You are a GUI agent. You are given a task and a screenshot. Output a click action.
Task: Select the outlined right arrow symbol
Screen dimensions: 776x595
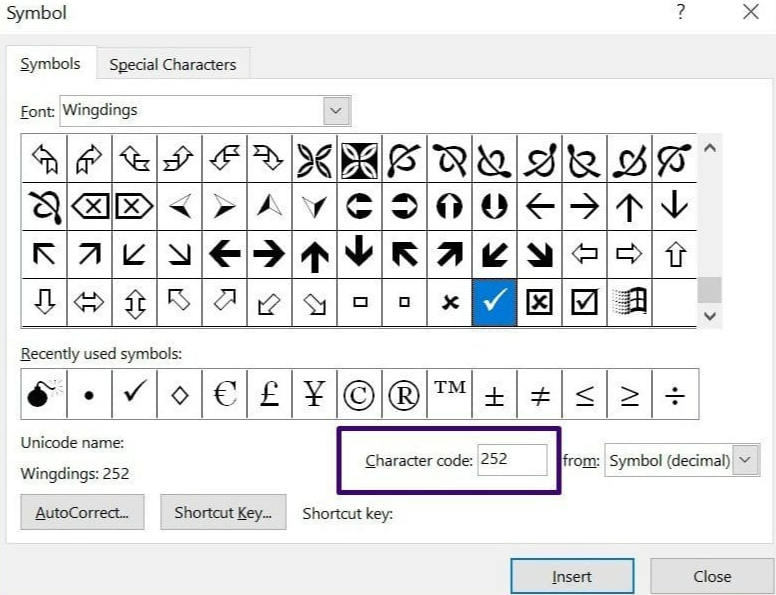click(x=629, y=254)
